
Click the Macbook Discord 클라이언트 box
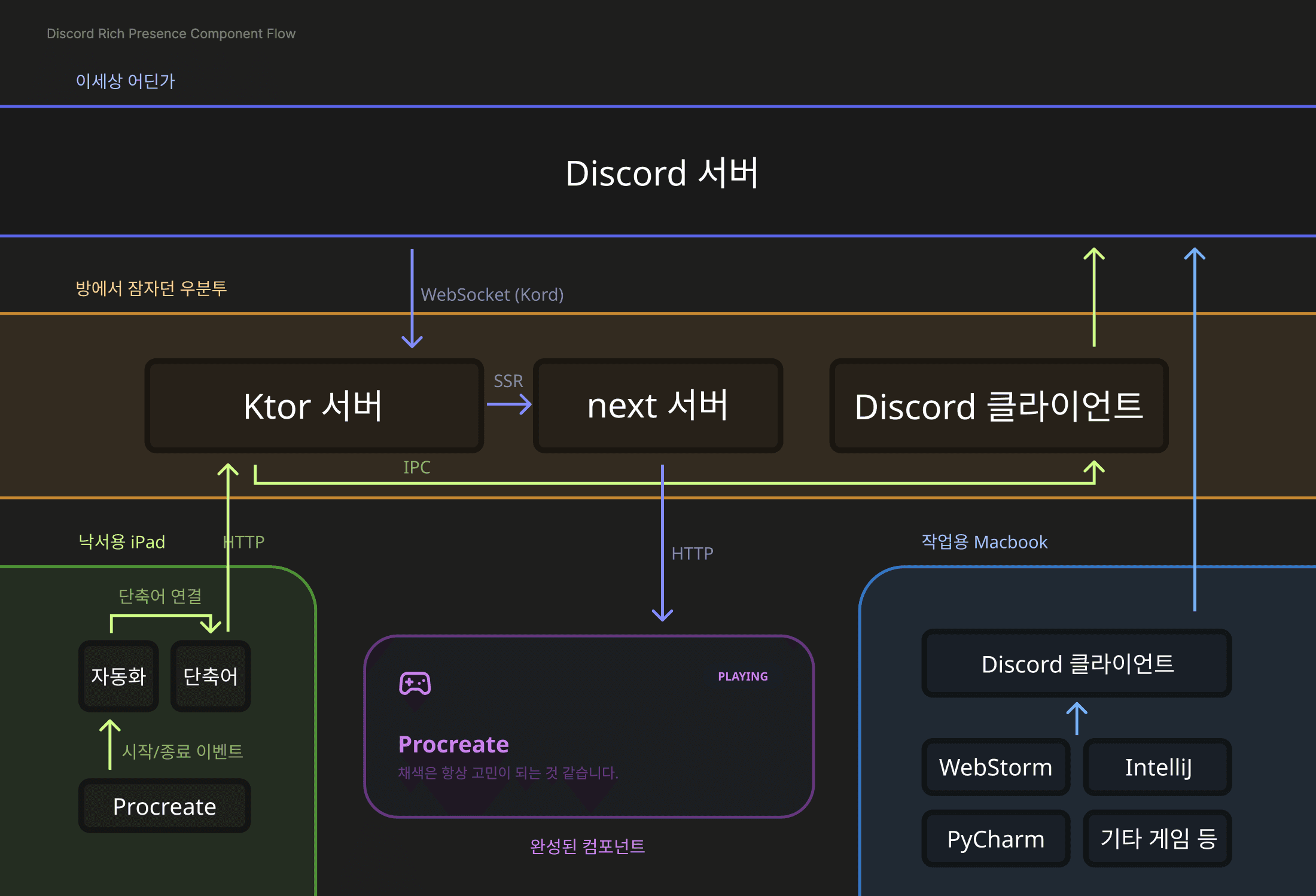1077,663
